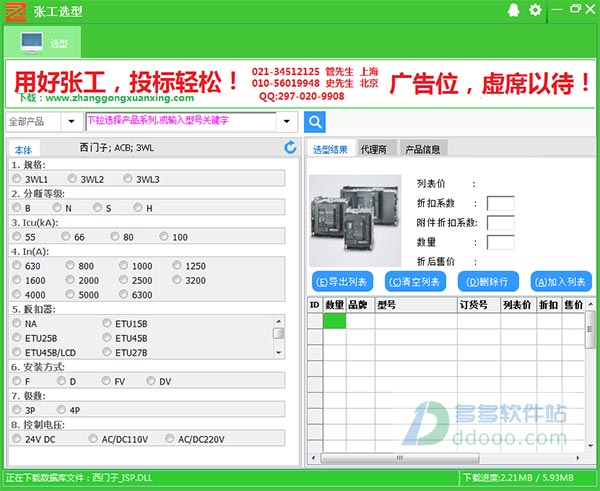Choose Icu 100 kA
The height and width of the screenshot is (491, 600).
tap(164, 236)
